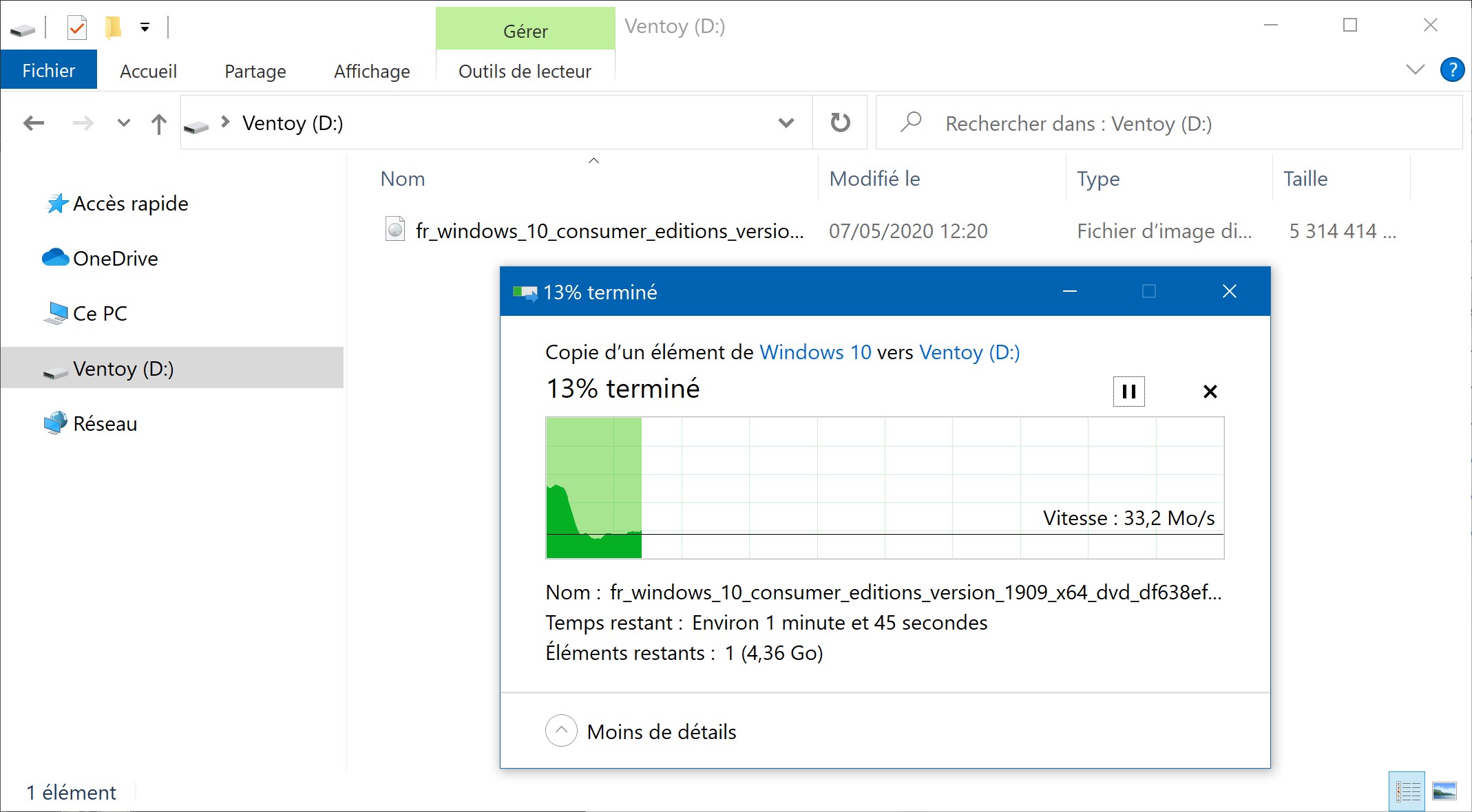This screenshot has height=812, width=1472.
Task: Click Ventoy (D:) in the address bar
Action: 293,123
